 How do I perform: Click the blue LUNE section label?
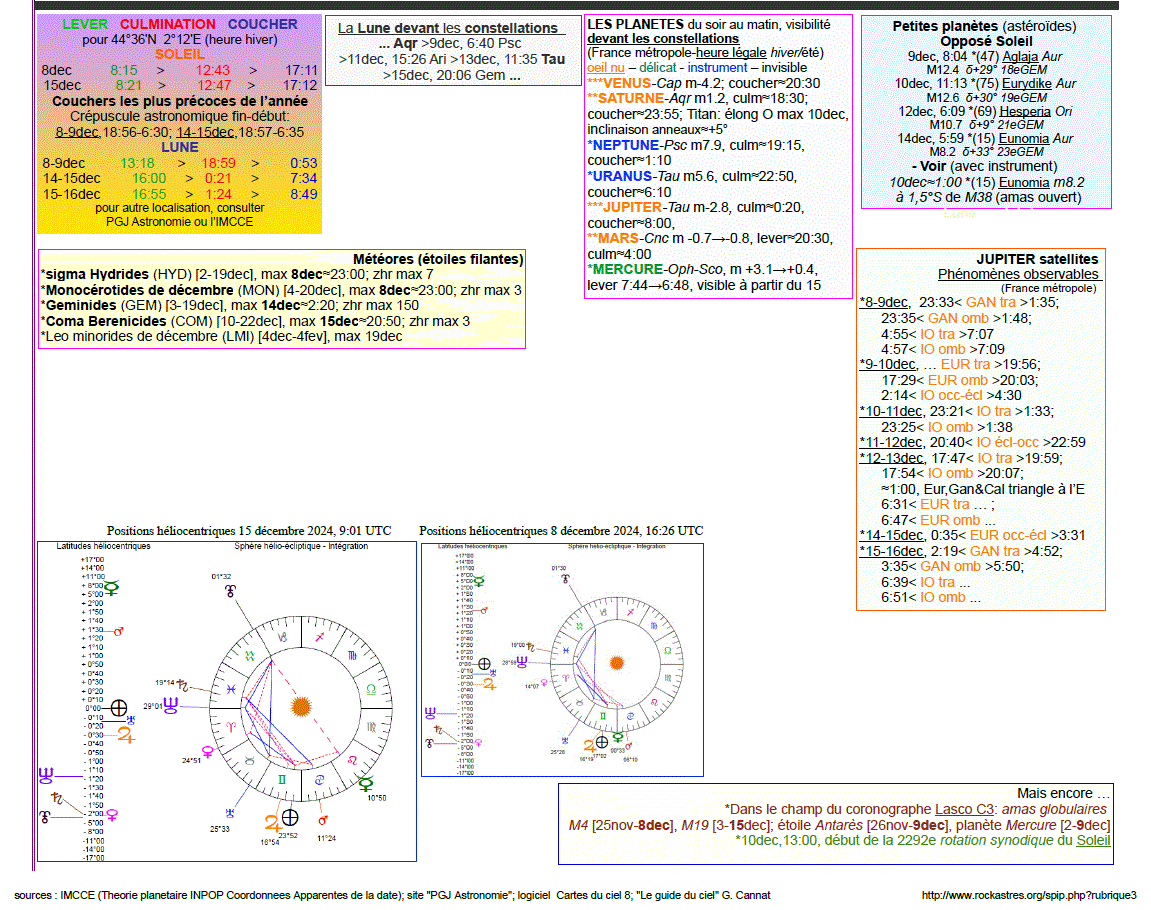point(180,148)
